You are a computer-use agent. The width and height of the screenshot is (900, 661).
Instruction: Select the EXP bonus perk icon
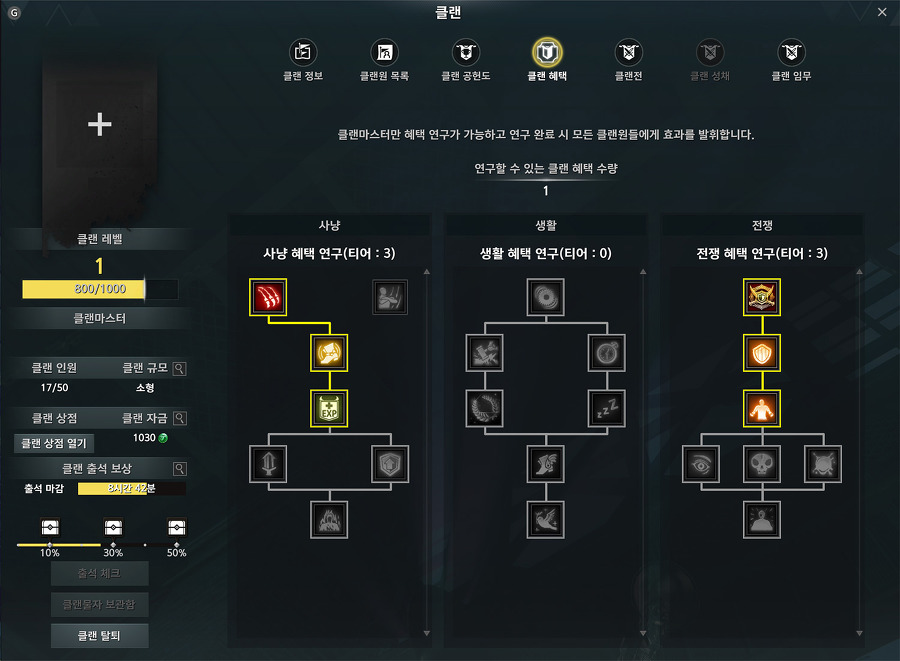point(329,409)
